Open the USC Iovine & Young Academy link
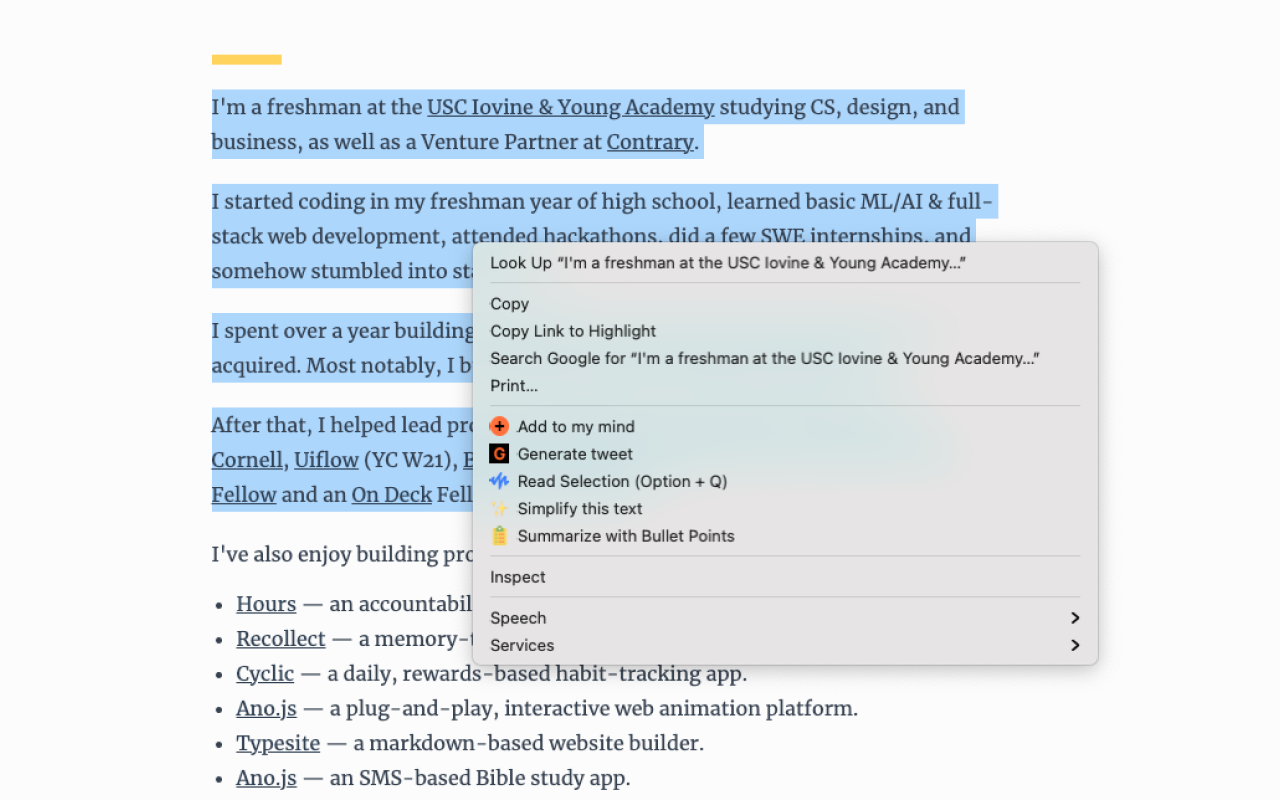This screenshot has height=800, width=1280. pos(570,107)
